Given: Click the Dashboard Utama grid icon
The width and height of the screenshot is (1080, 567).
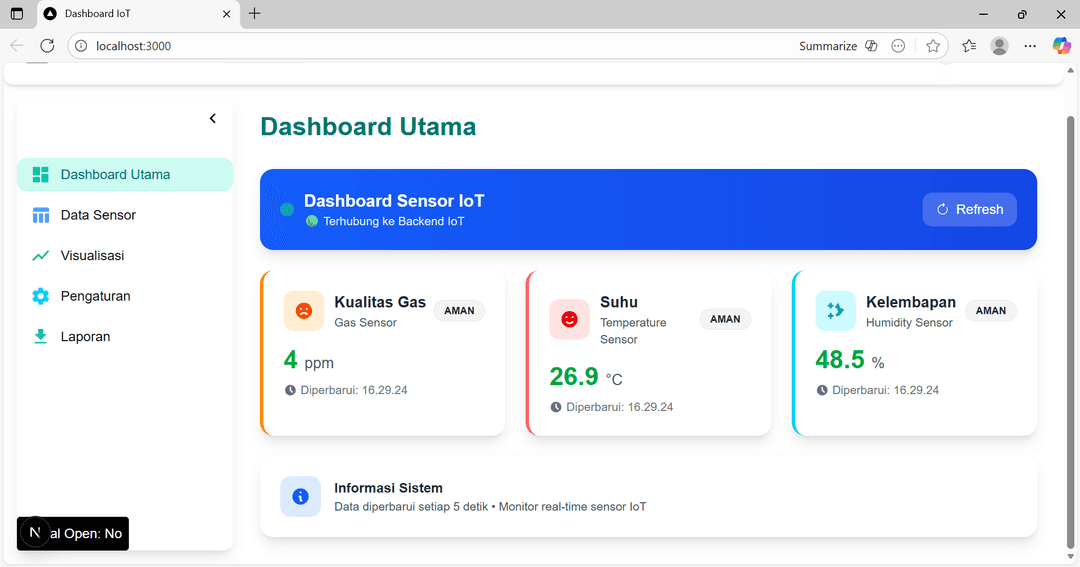Looking at the screenshot, I should [41, 174].
